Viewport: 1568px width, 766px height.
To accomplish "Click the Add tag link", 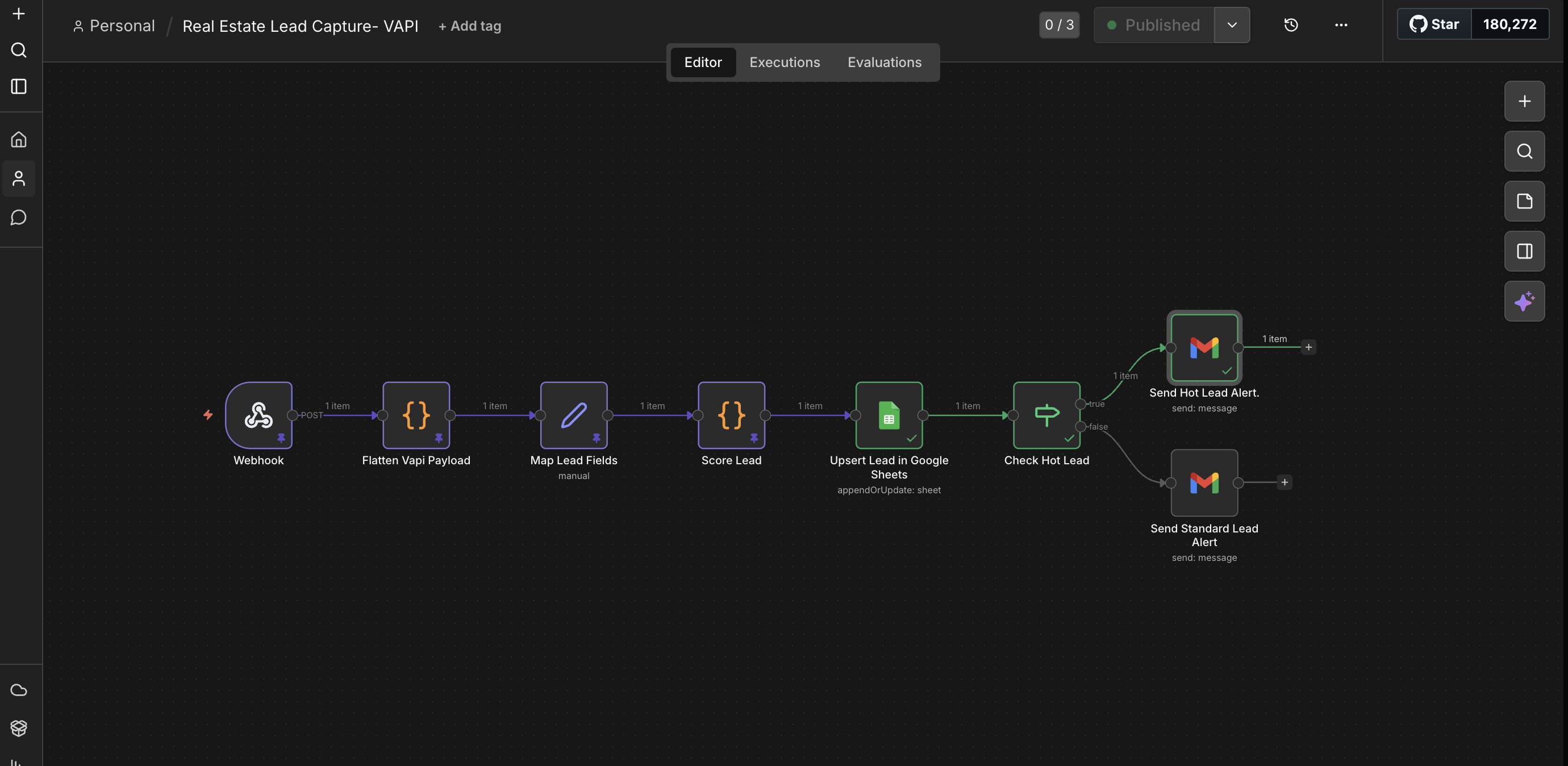I will tap(470, 26).
